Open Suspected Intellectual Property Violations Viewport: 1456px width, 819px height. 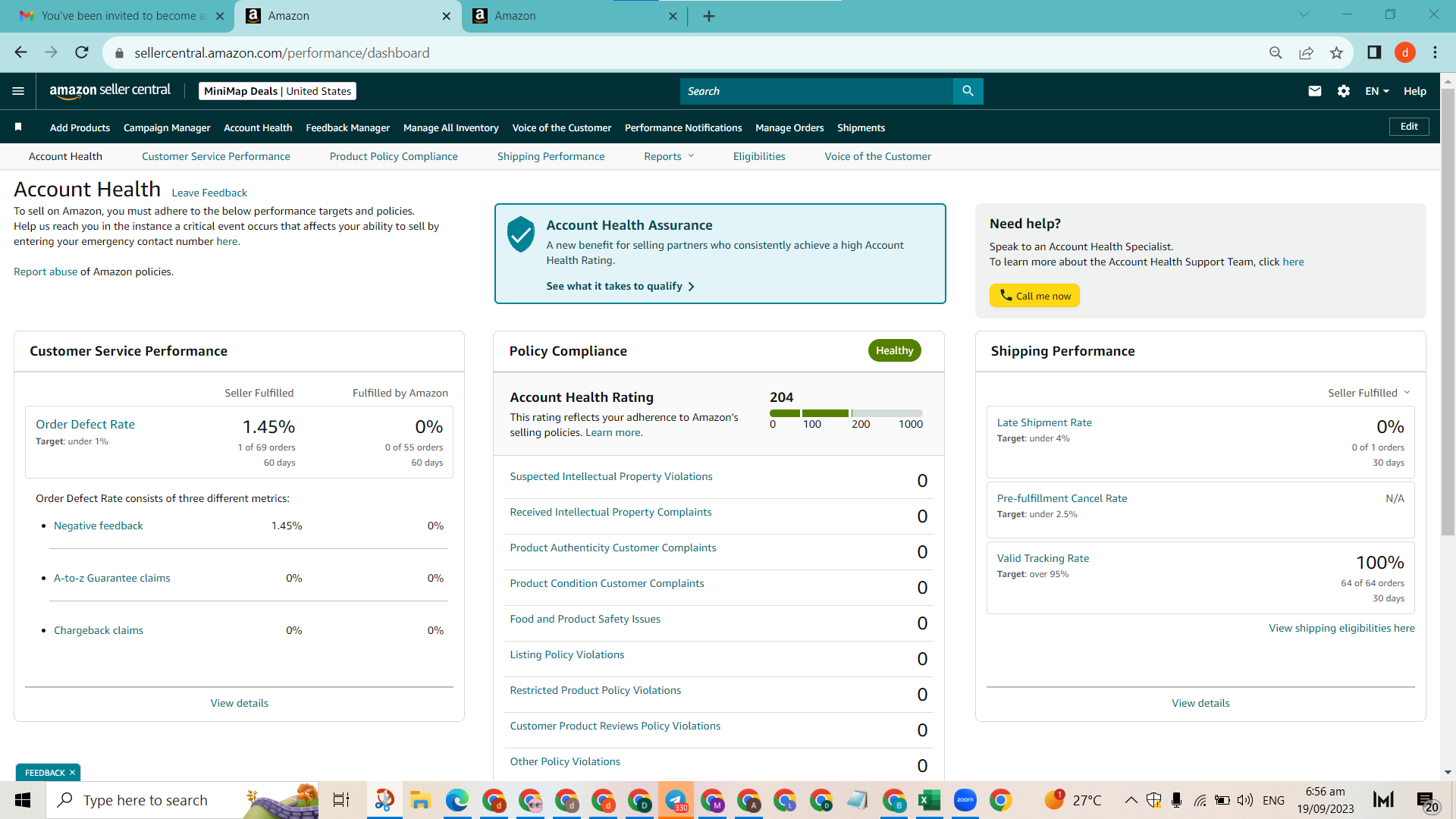(611, 476)
